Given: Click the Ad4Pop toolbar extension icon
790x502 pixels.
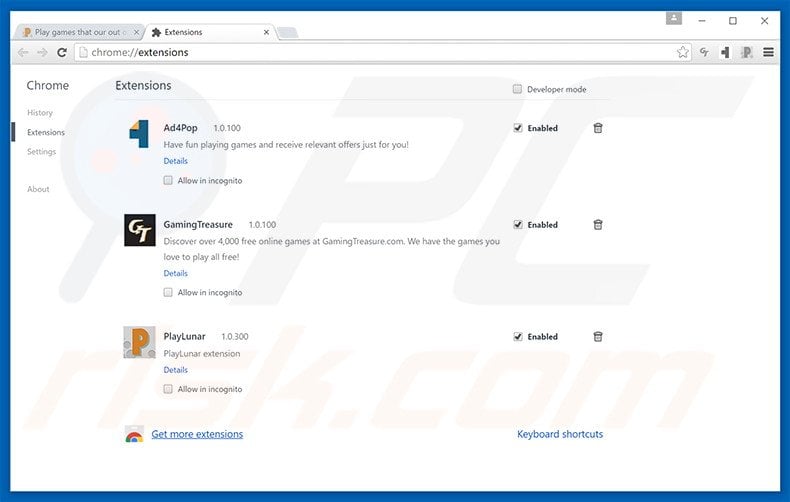Looking at the screenshot, I should [x=726, y=52].
